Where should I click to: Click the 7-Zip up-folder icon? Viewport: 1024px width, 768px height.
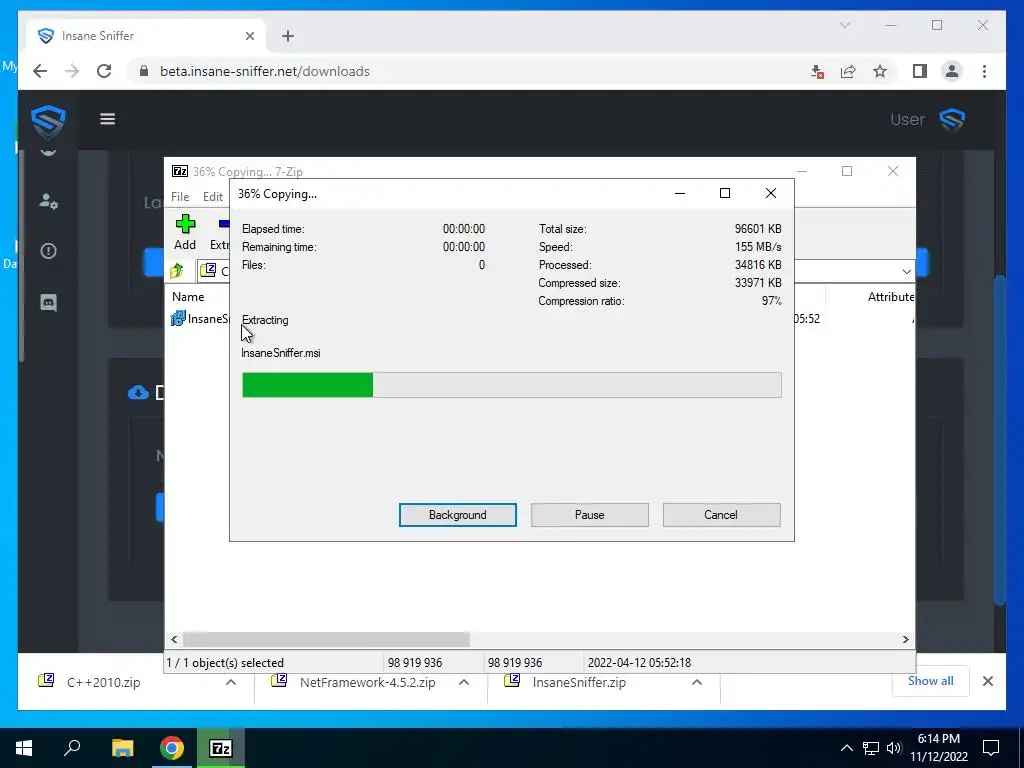177,270
